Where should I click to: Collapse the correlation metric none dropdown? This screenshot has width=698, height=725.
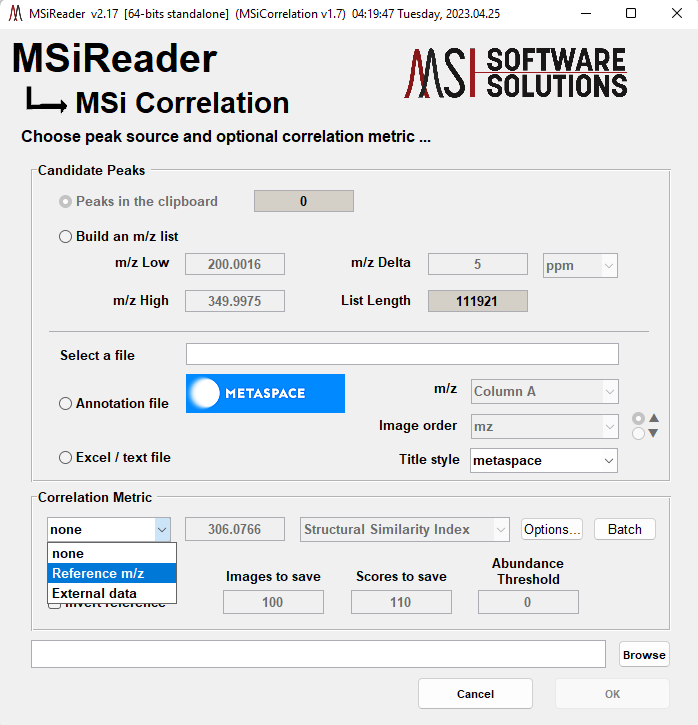coord(109,529)
